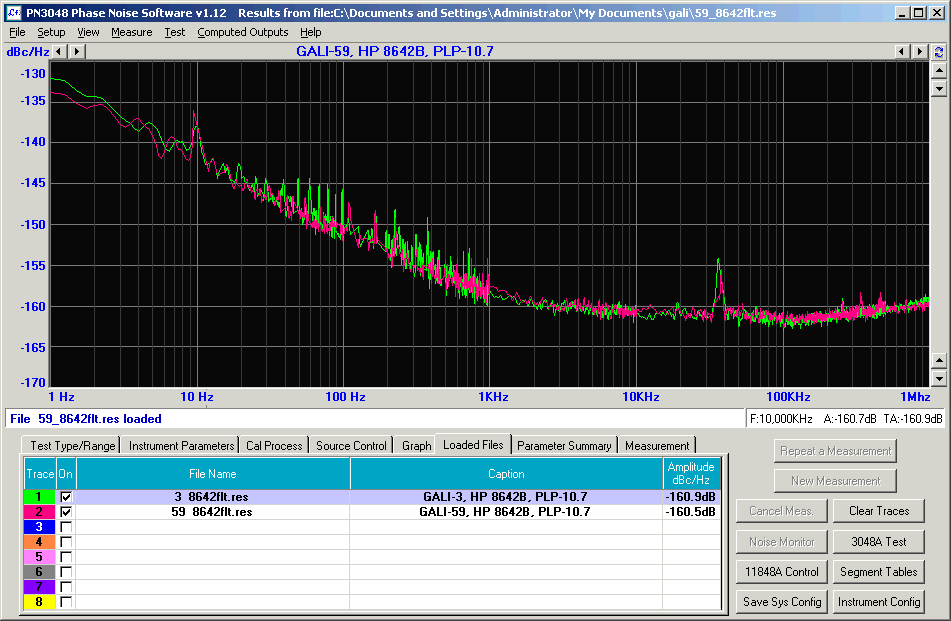
Task: Open the File menu
Action: click(x=17, y=32)
